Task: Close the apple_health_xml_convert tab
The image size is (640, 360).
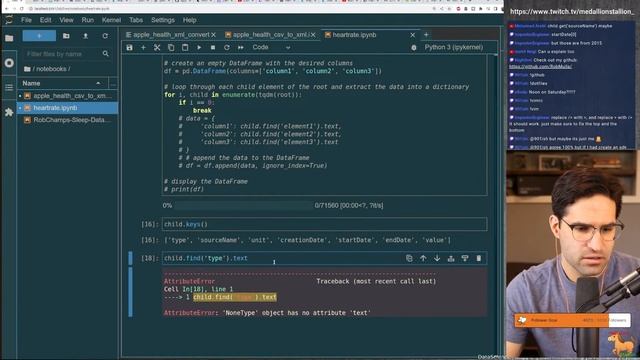Action: point(213,35)
